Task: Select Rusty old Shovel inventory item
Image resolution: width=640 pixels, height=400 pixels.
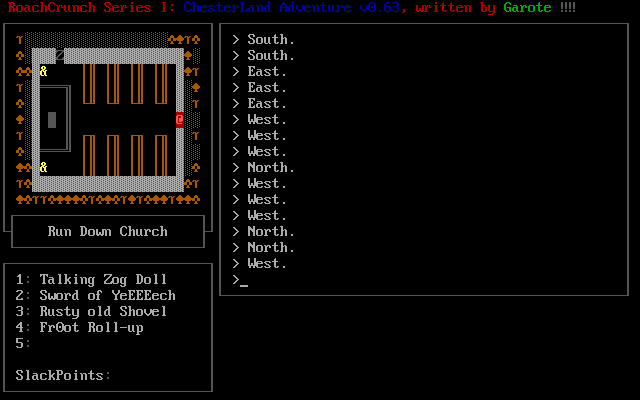Action: click(x=103, y=311)
